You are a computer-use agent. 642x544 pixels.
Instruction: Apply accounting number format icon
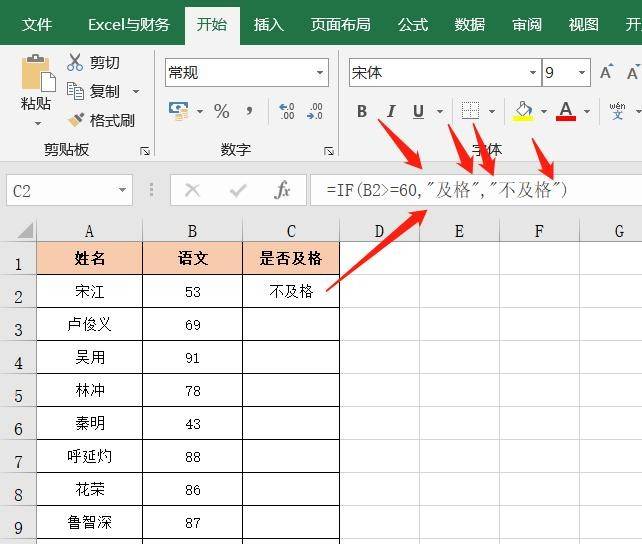[x=179, y=111]
